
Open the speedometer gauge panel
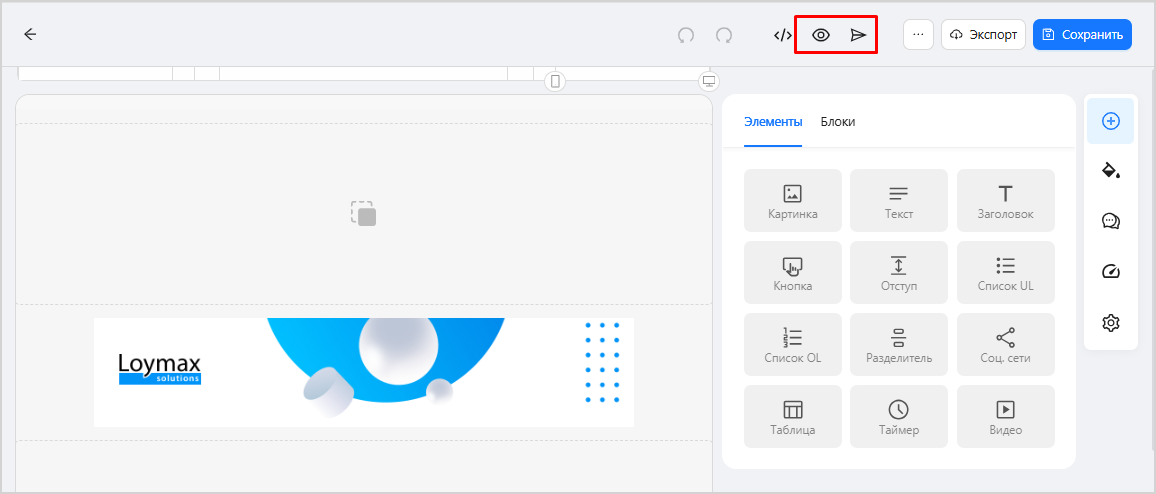pyautogui.click(x=1110, y=272)
